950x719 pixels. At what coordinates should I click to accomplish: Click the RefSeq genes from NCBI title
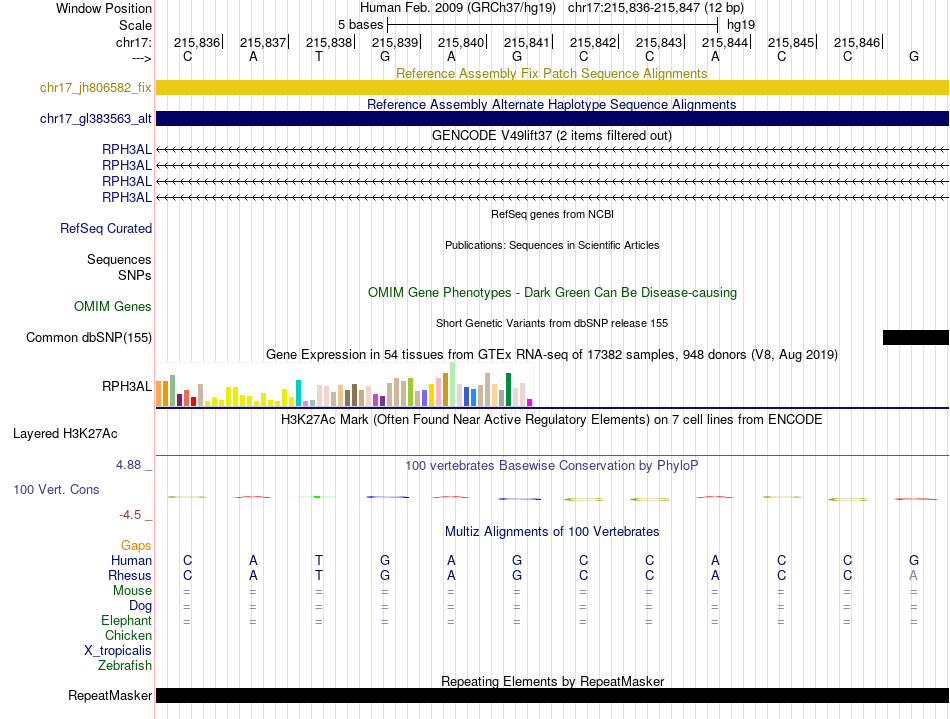(x=552, y=214)
